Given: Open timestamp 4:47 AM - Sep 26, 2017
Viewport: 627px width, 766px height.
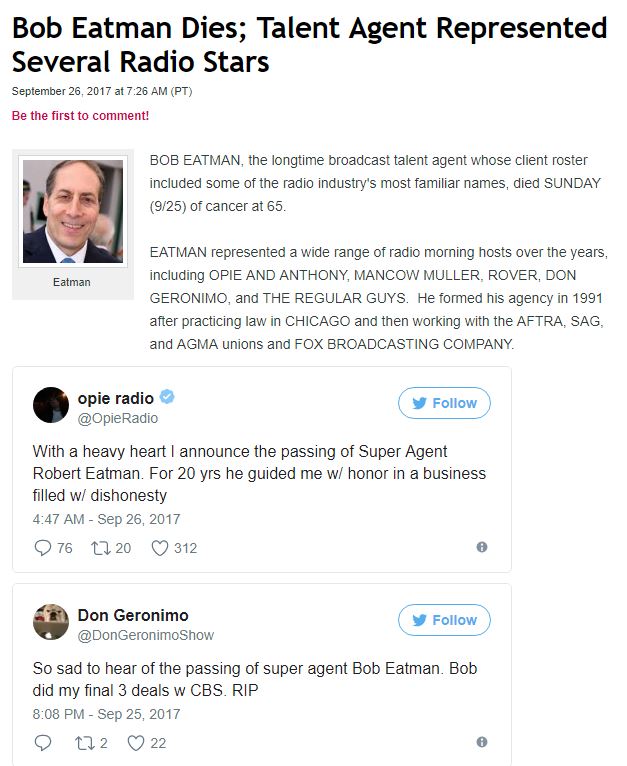Looking at the screenshot, I should [x=107, y=519].
